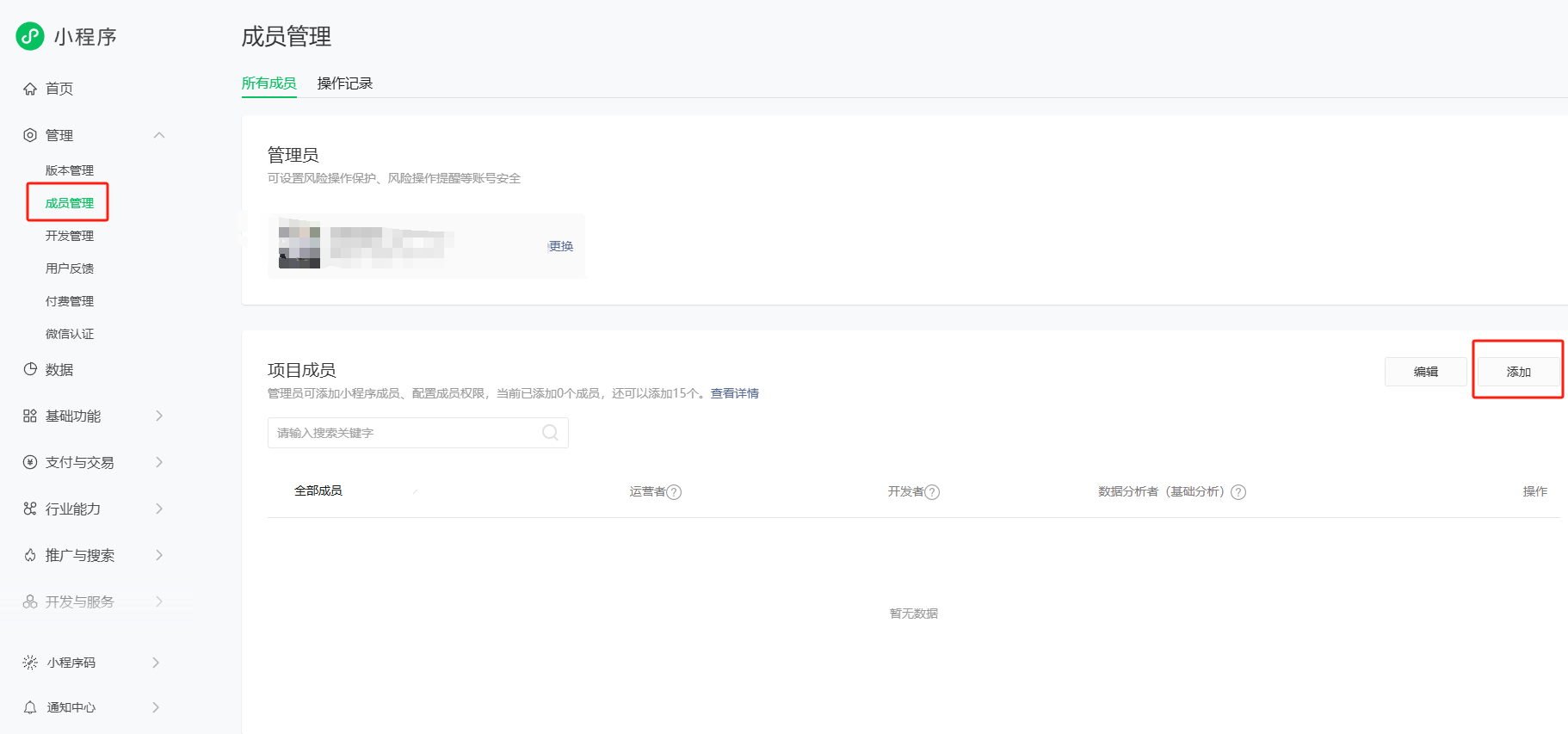Click the home icon beside 首页
This screenshot has width=1568, height=734.
pos(30,89)
